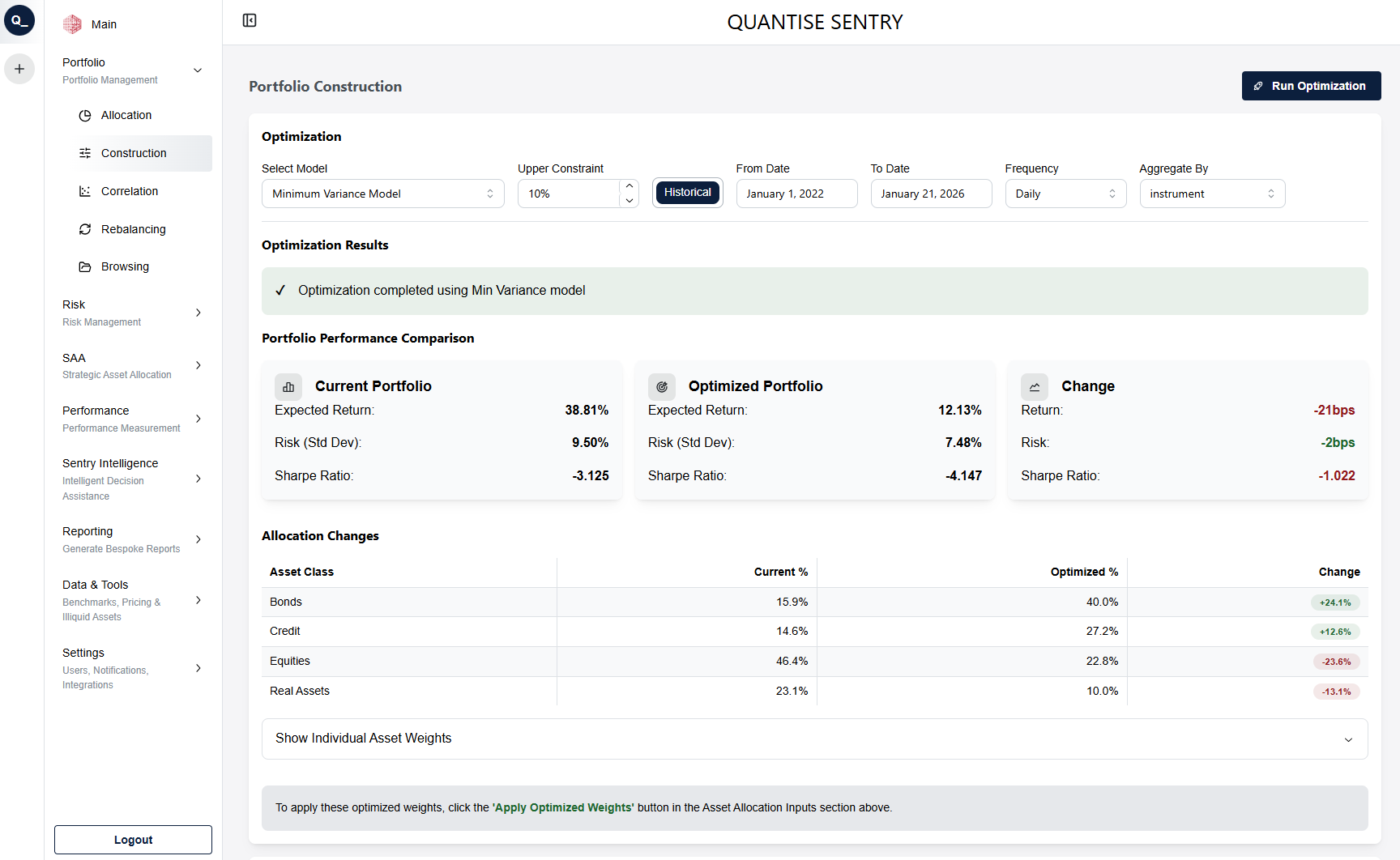The height and width of the screenshot is (860, 1400).
Task: Increase Upper Constraint with the up stepper arrow
Action: point(630,185)
